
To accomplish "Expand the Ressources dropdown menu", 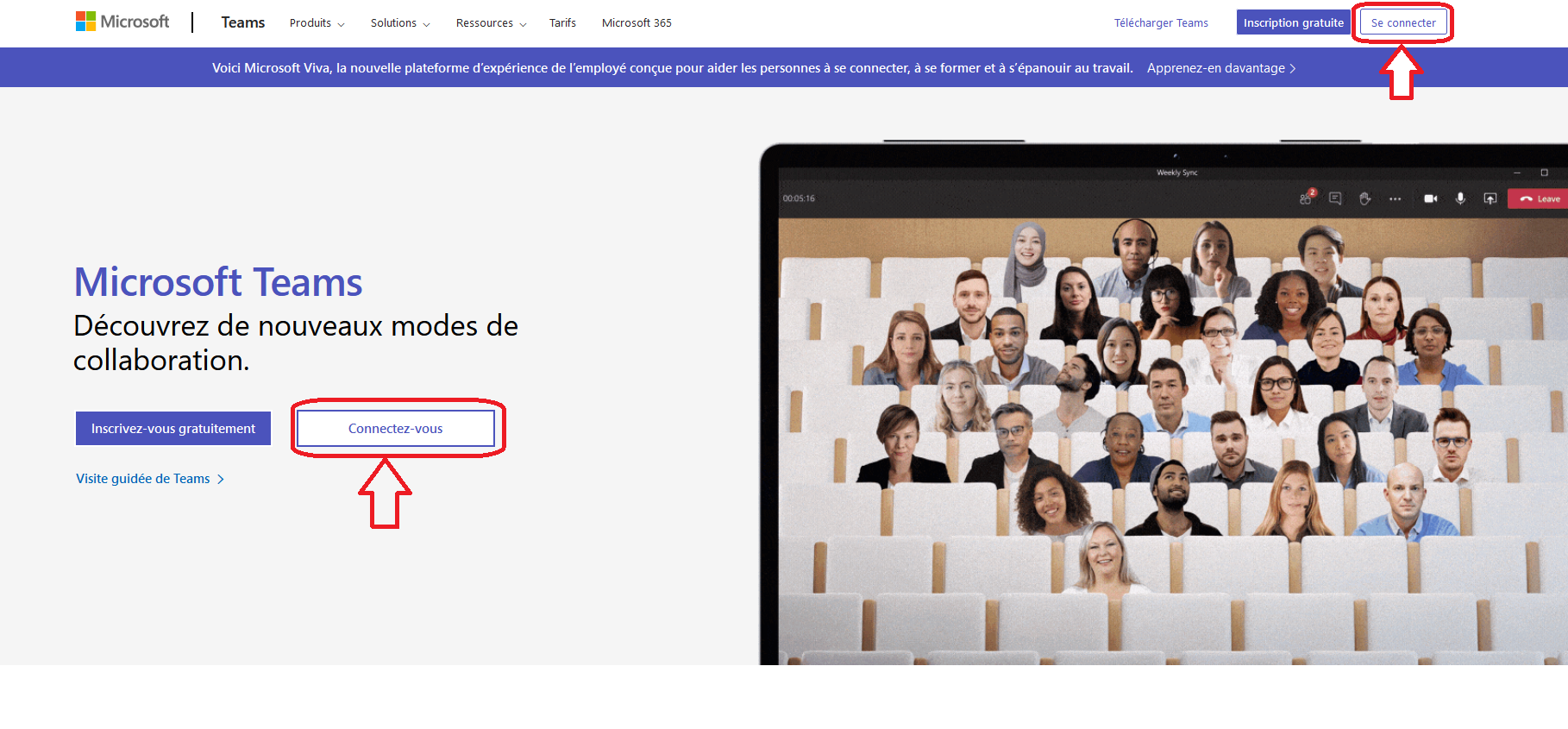I will point(491,23).
